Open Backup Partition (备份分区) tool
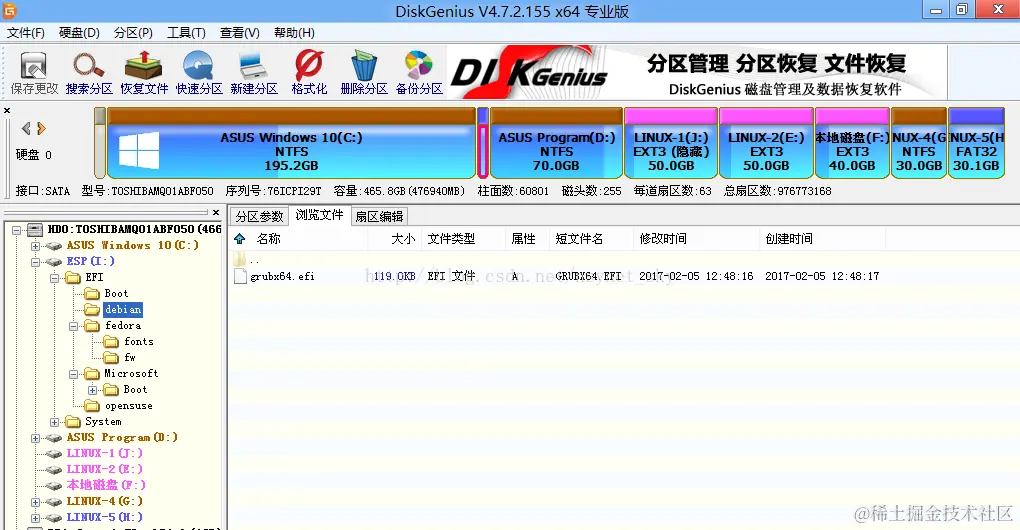This screenshot has height=530, width=1020. [x=419, y=72]
